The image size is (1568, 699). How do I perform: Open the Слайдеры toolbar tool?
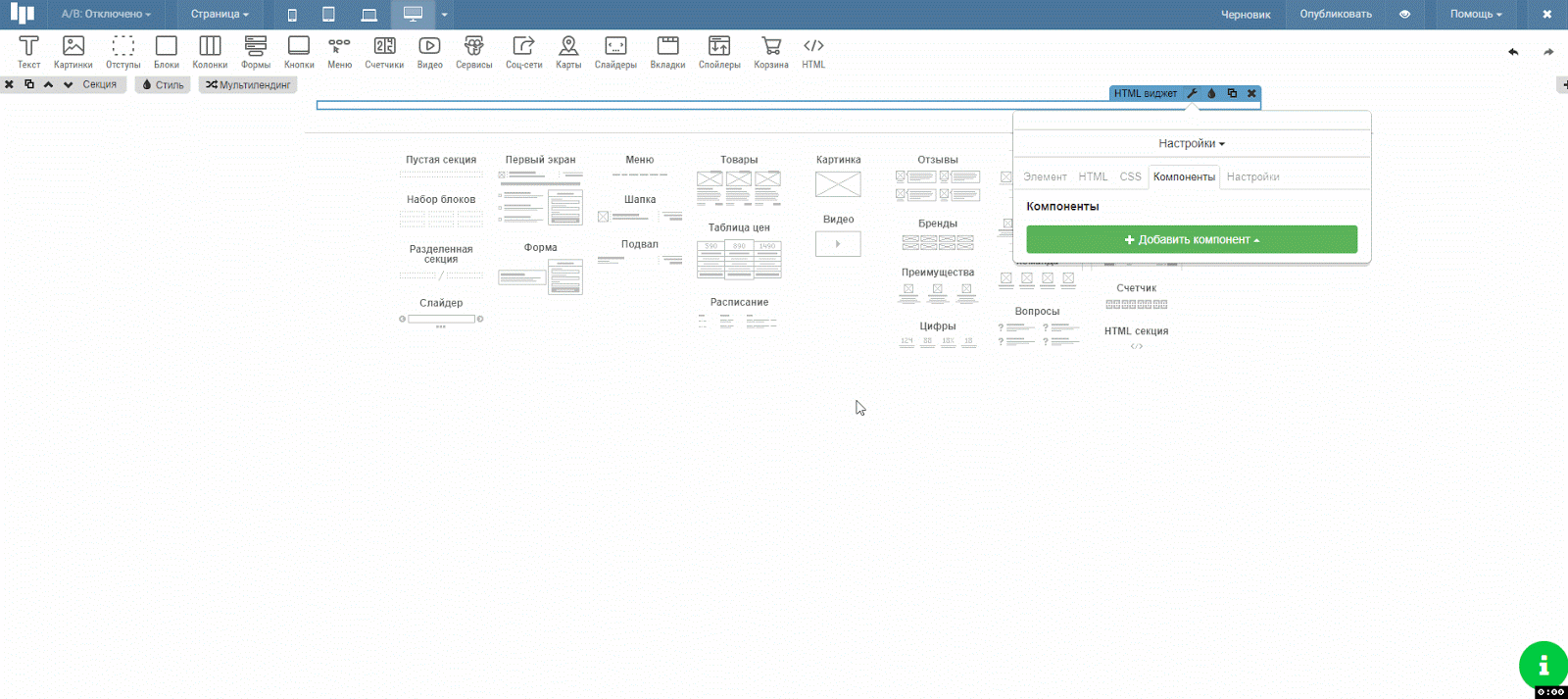tap(615, 52)
